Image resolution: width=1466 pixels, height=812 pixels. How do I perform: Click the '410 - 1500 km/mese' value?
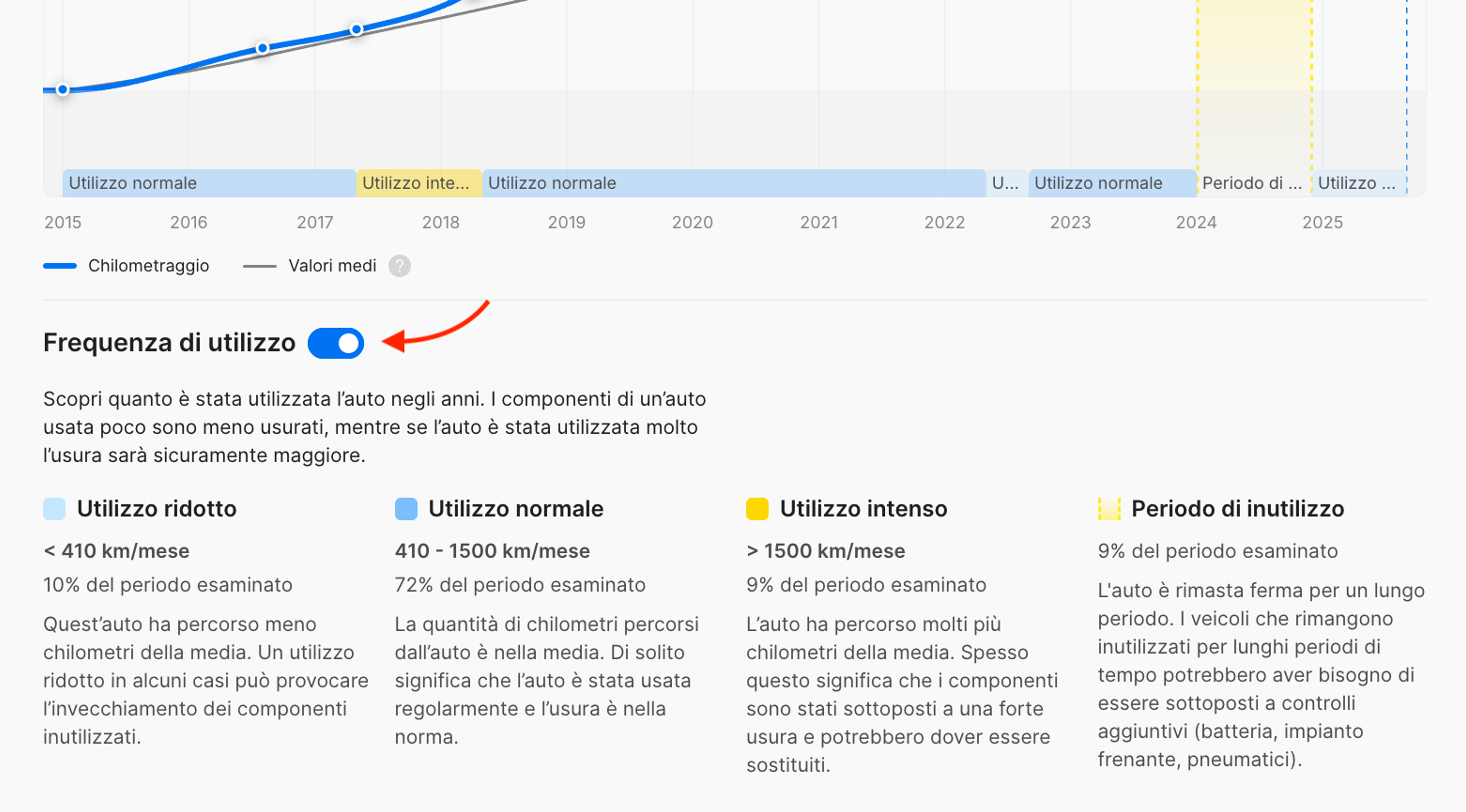coord(492,551)
